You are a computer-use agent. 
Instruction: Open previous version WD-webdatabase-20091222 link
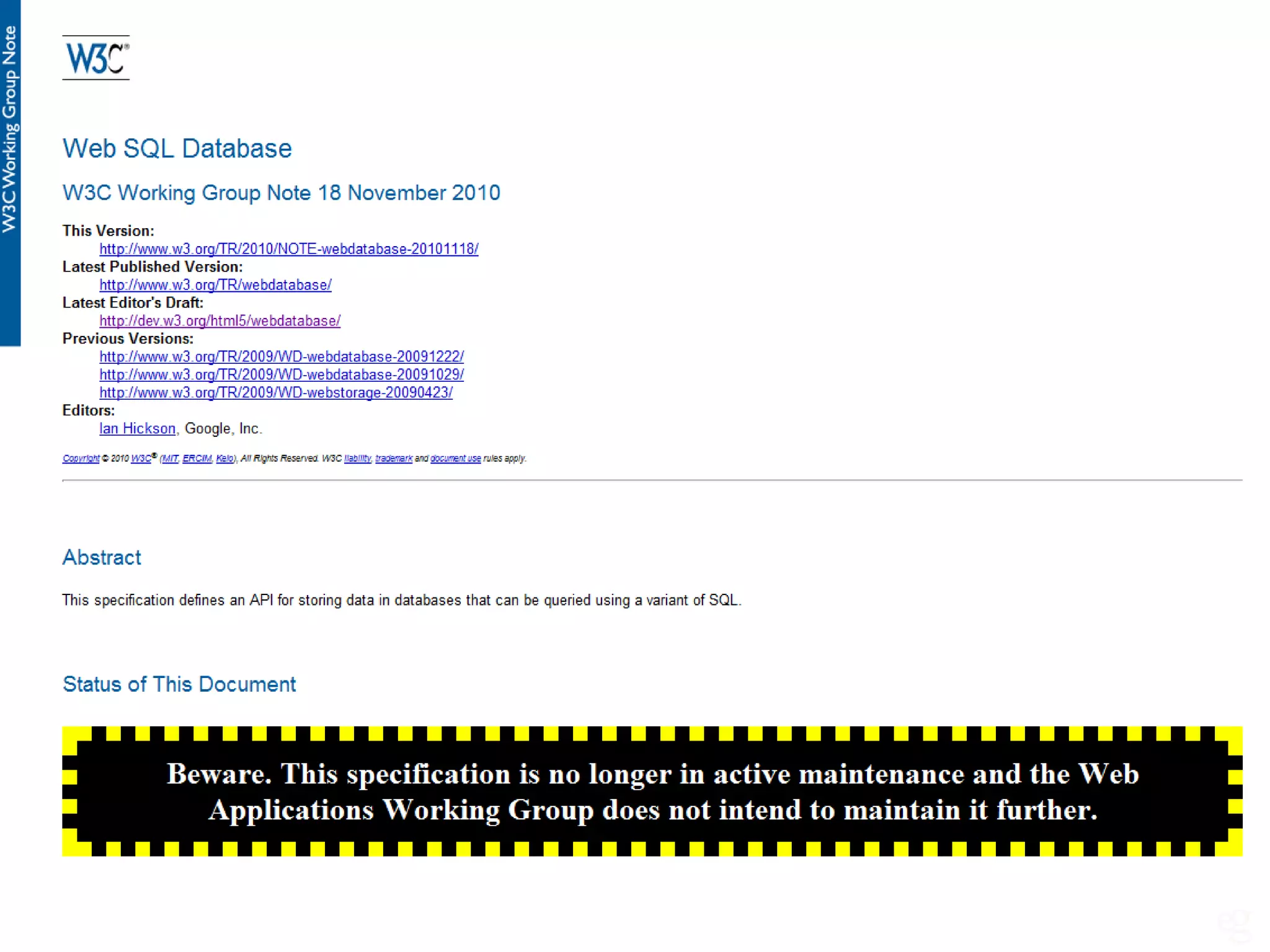(x=282, y=357)
